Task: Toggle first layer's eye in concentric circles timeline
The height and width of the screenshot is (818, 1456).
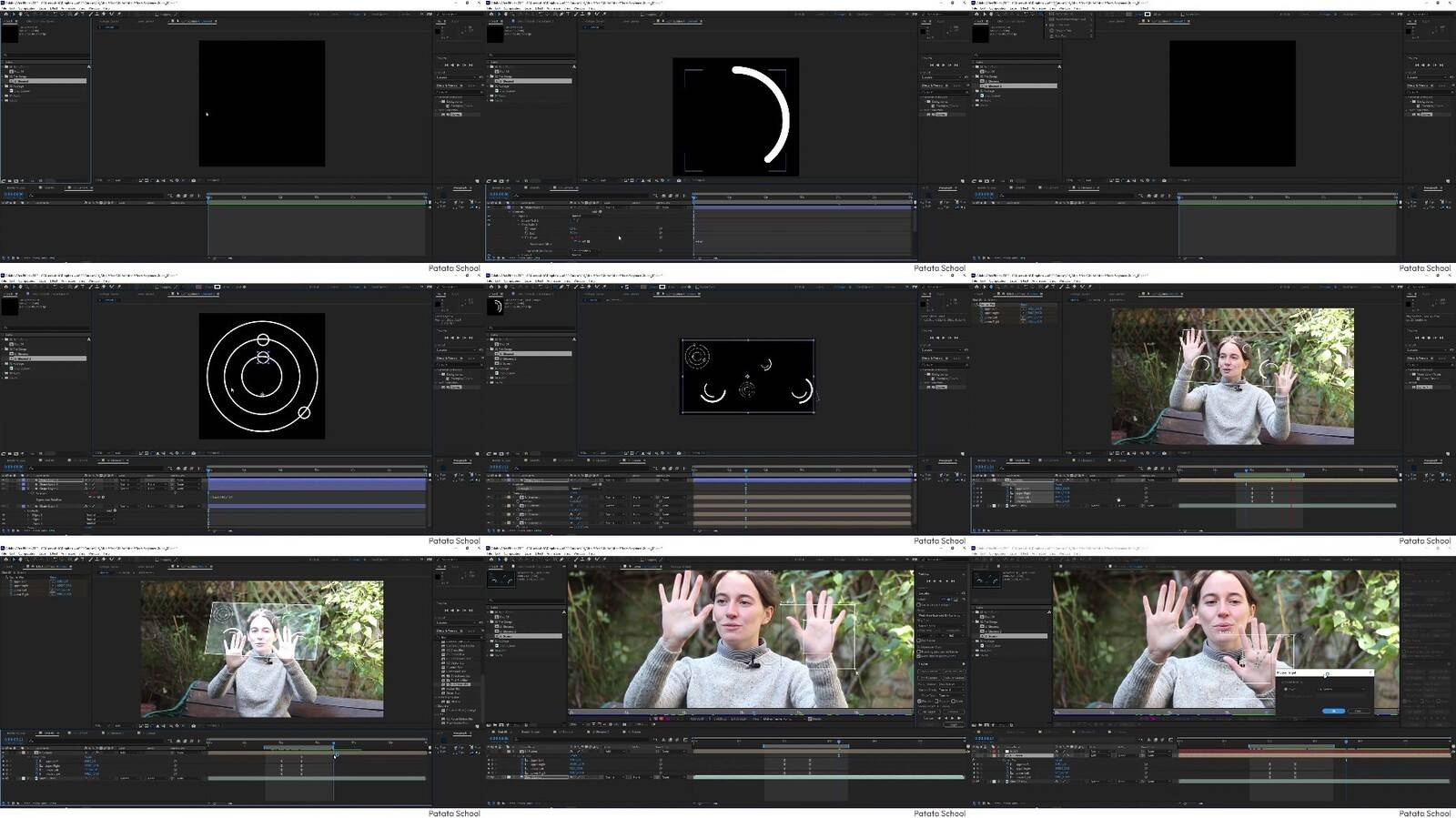Action: 4,481
